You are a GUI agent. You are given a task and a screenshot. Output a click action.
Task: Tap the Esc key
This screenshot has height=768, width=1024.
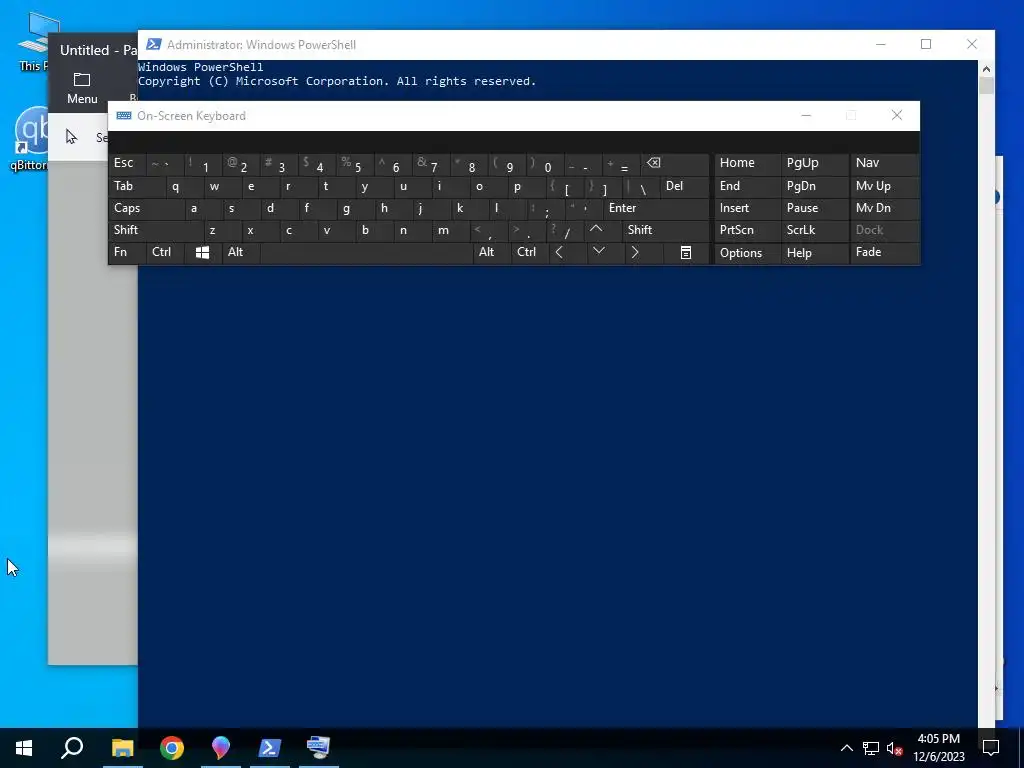tap(127, 163)
